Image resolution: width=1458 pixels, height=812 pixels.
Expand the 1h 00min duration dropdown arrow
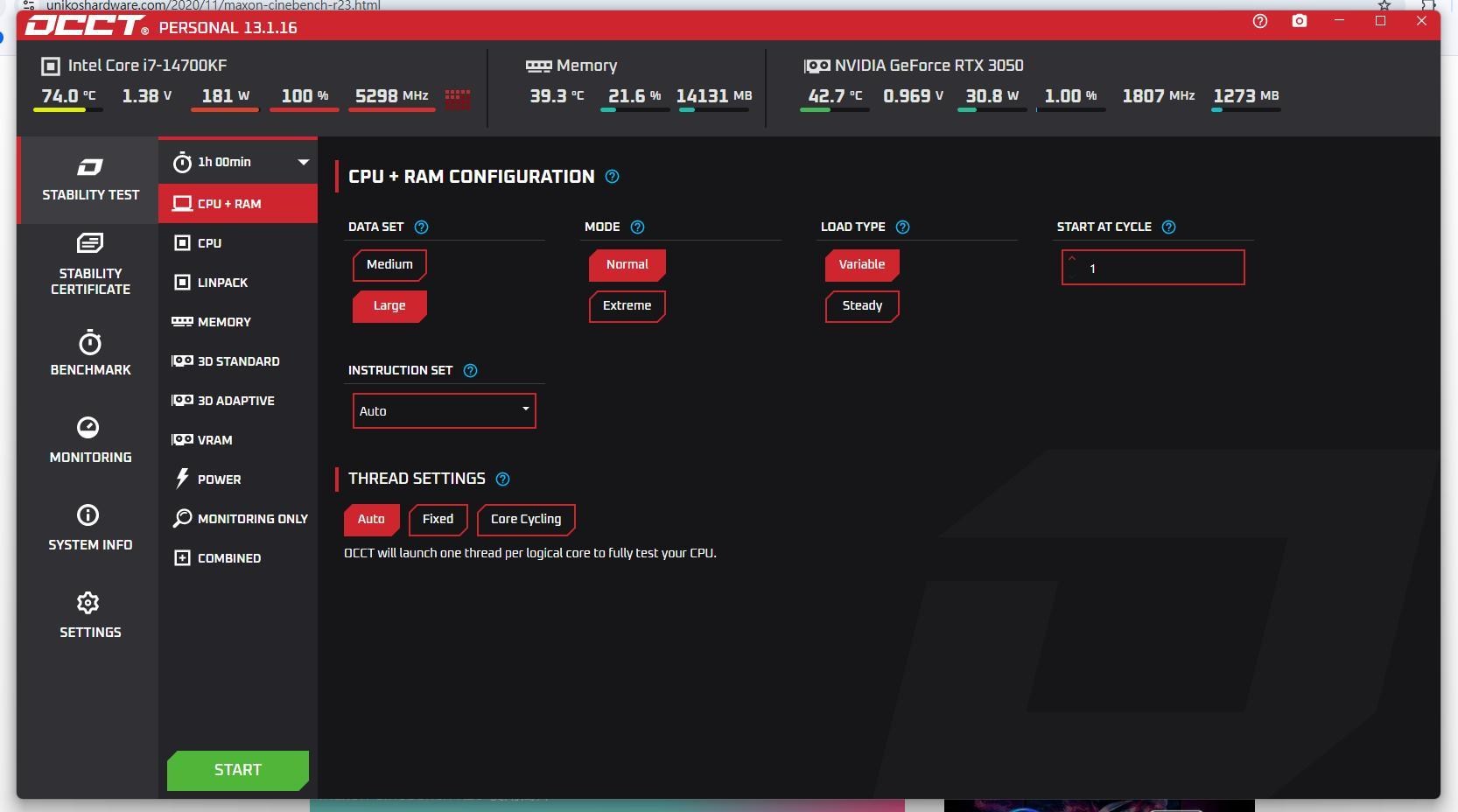303,162
